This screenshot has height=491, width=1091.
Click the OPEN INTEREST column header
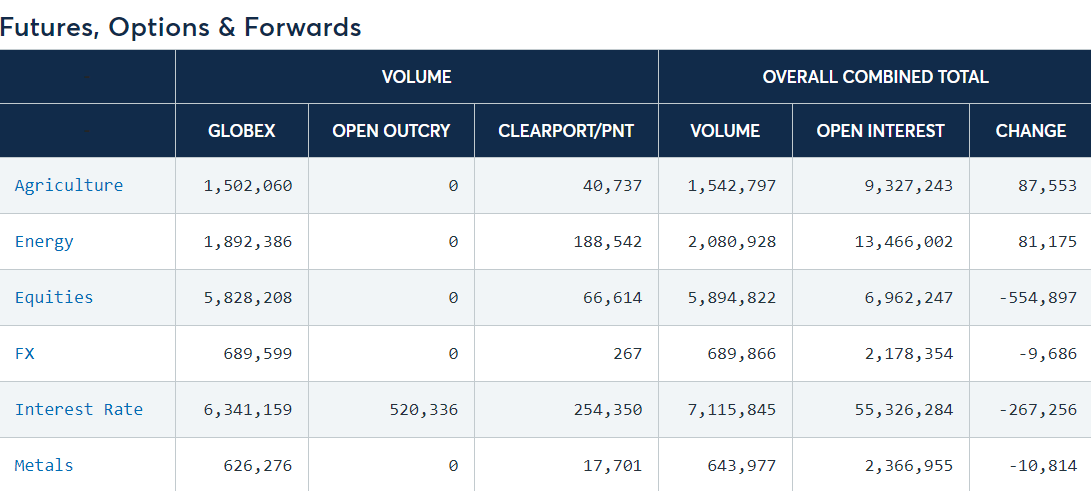tap(880, 131)
